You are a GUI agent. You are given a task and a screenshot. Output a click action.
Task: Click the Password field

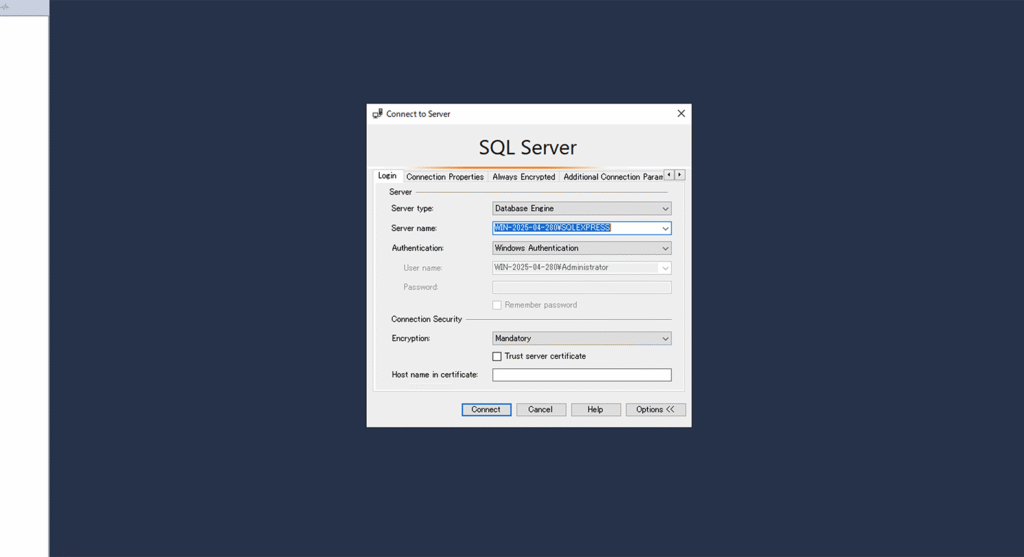(581, 287)
